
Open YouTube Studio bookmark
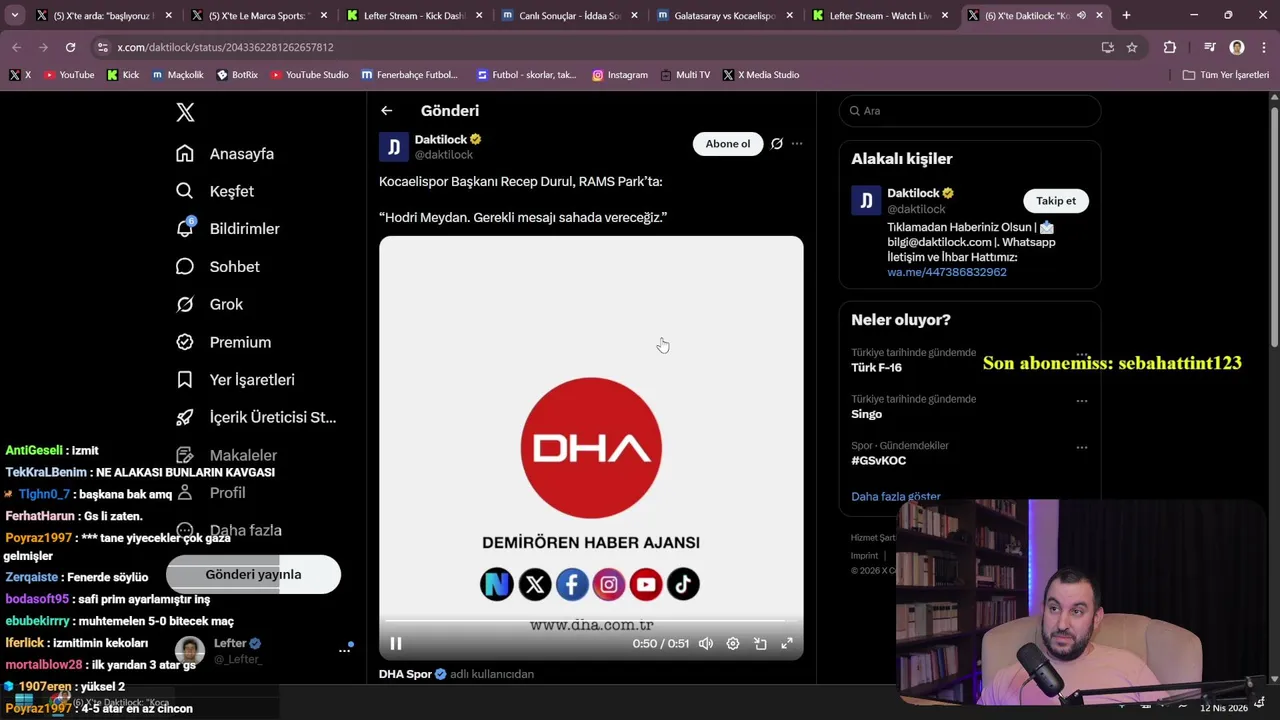(x=309, y=75)
